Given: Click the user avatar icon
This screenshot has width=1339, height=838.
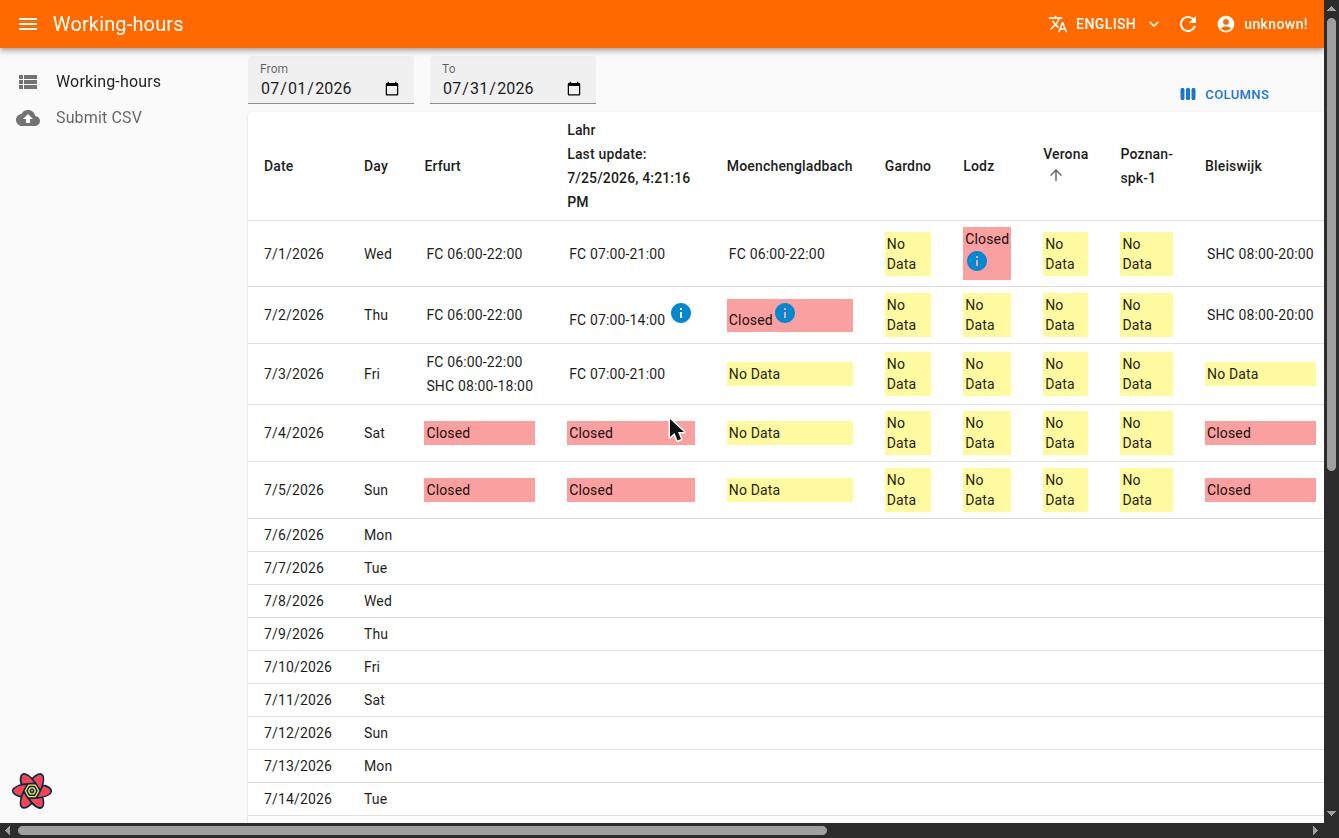Looking at the screenshot, I should (x=1226, y=24).
